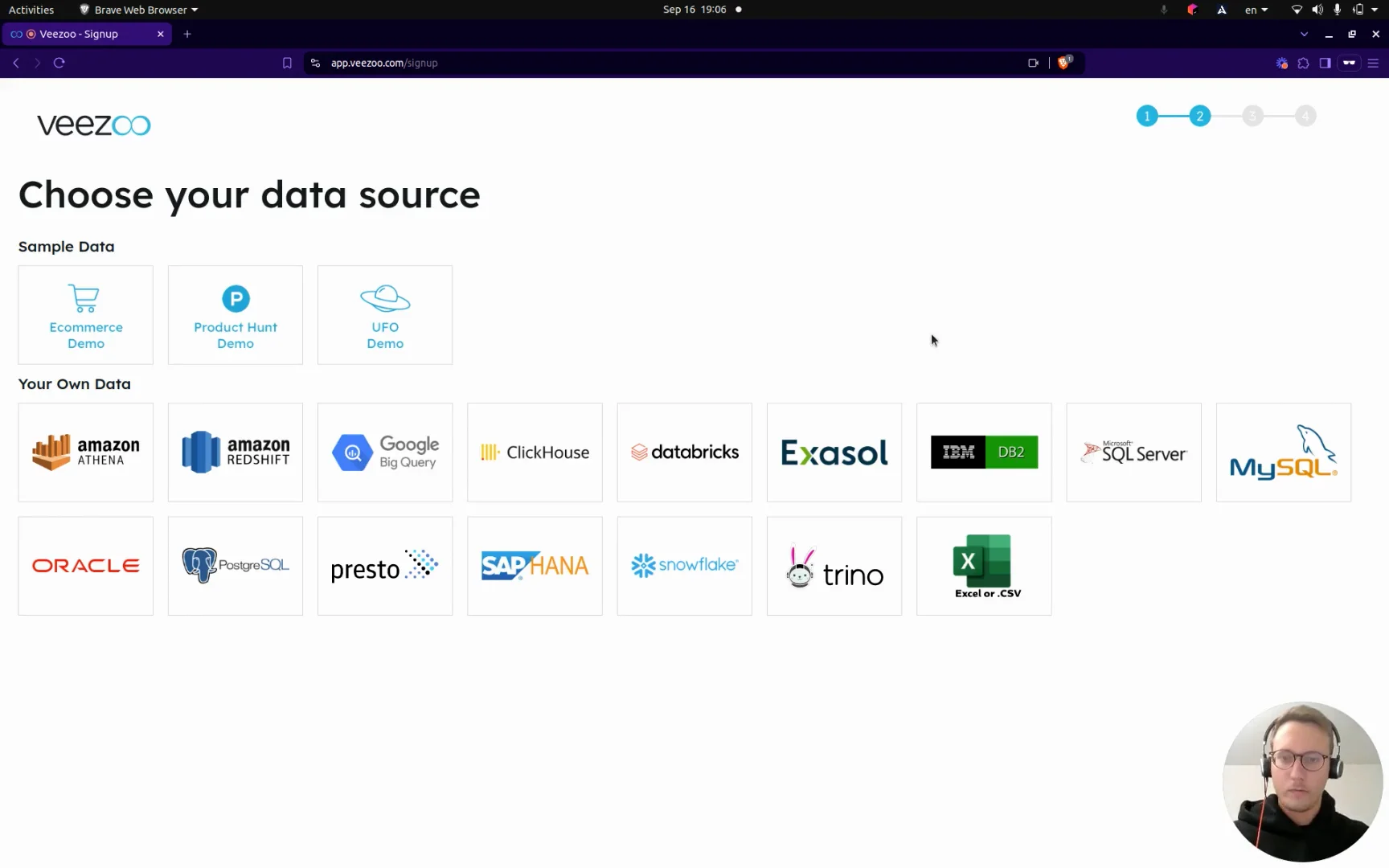Image resolution: width=1389 pixels, height=868 pixels.
Task: Open the en keyboard layout dropdown
Action: [x=1256, y=10]
